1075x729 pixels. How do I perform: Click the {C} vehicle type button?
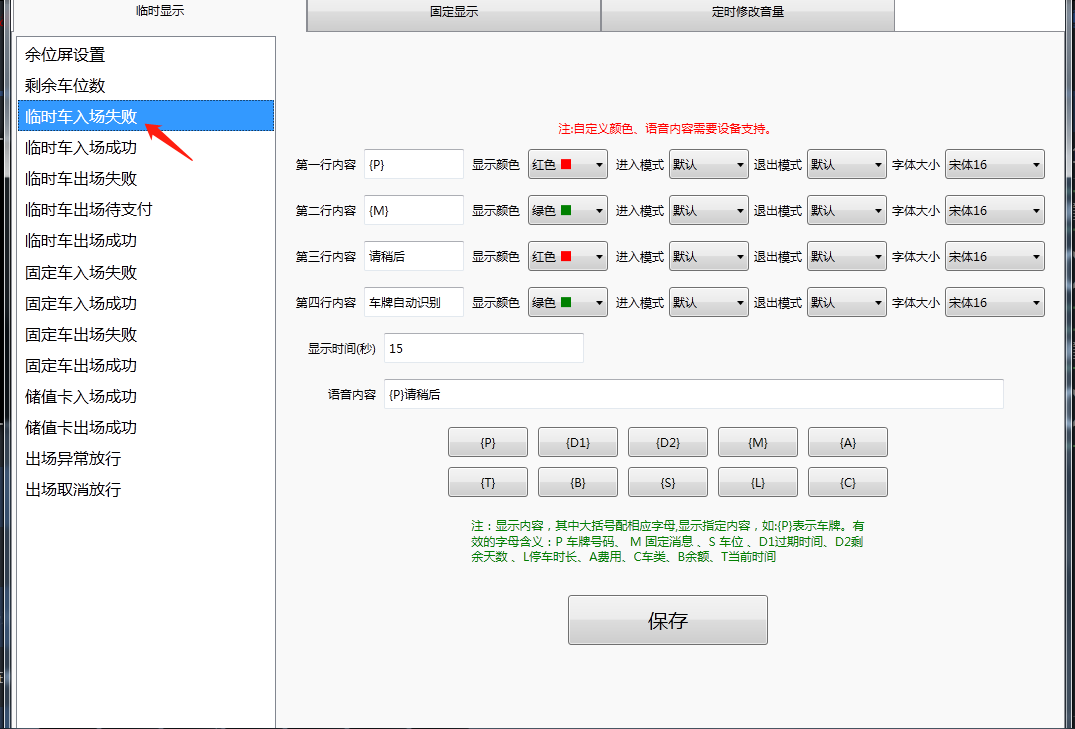(x=848, y=482)
